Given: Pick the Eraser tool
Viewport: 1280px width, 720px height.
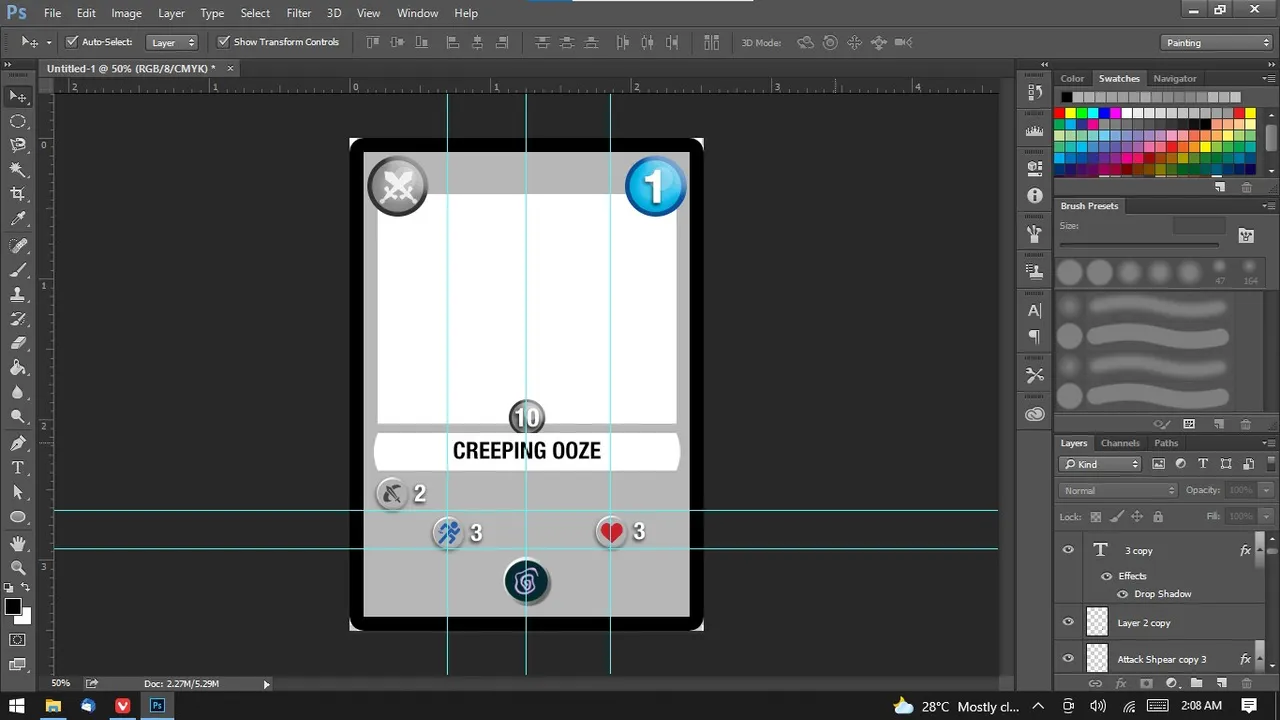Looking at the screenshot, I should (18, 343).
